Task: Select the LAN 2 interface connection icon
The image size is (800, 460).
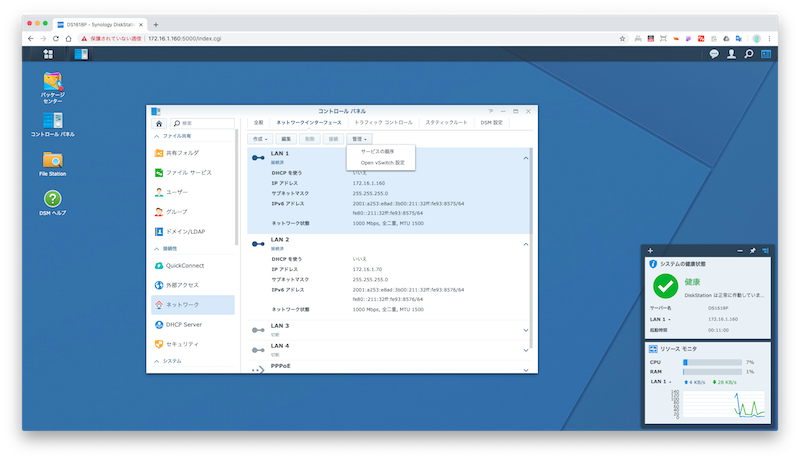Action: [x=258, y=244]
